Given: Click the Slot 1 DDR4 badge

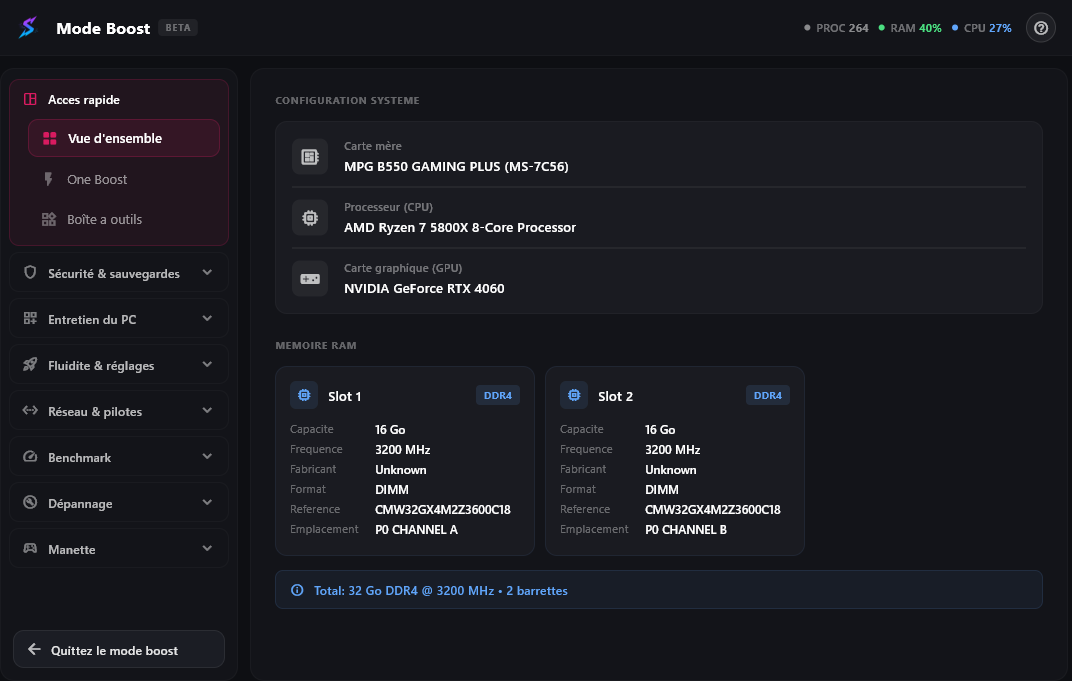Looking at the screenshot, I should click(498, 395).
